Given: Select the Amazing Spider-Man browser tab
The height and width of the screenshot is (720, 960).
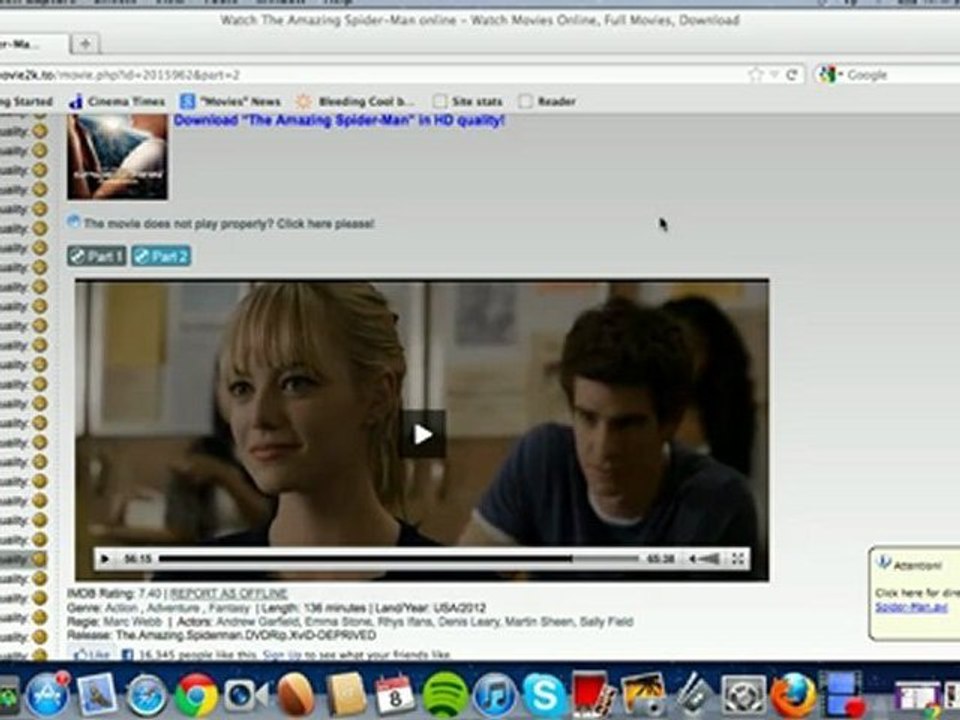Looking at the screenshot, I should point(31,44).
